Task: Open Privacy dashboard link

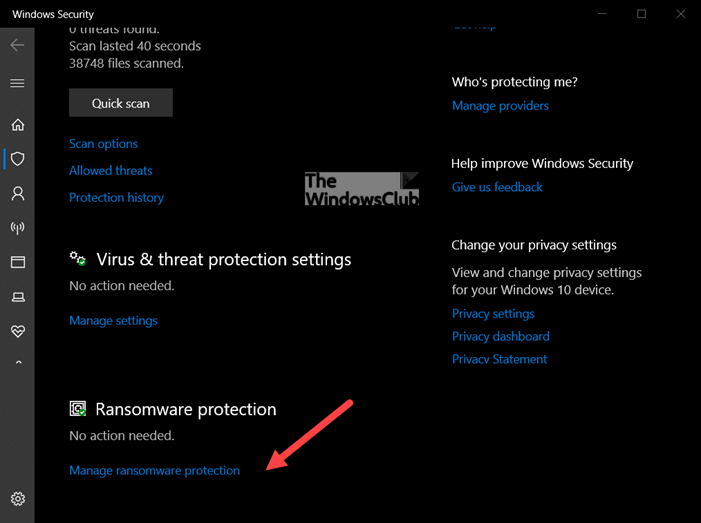Action: coord(500,337)
